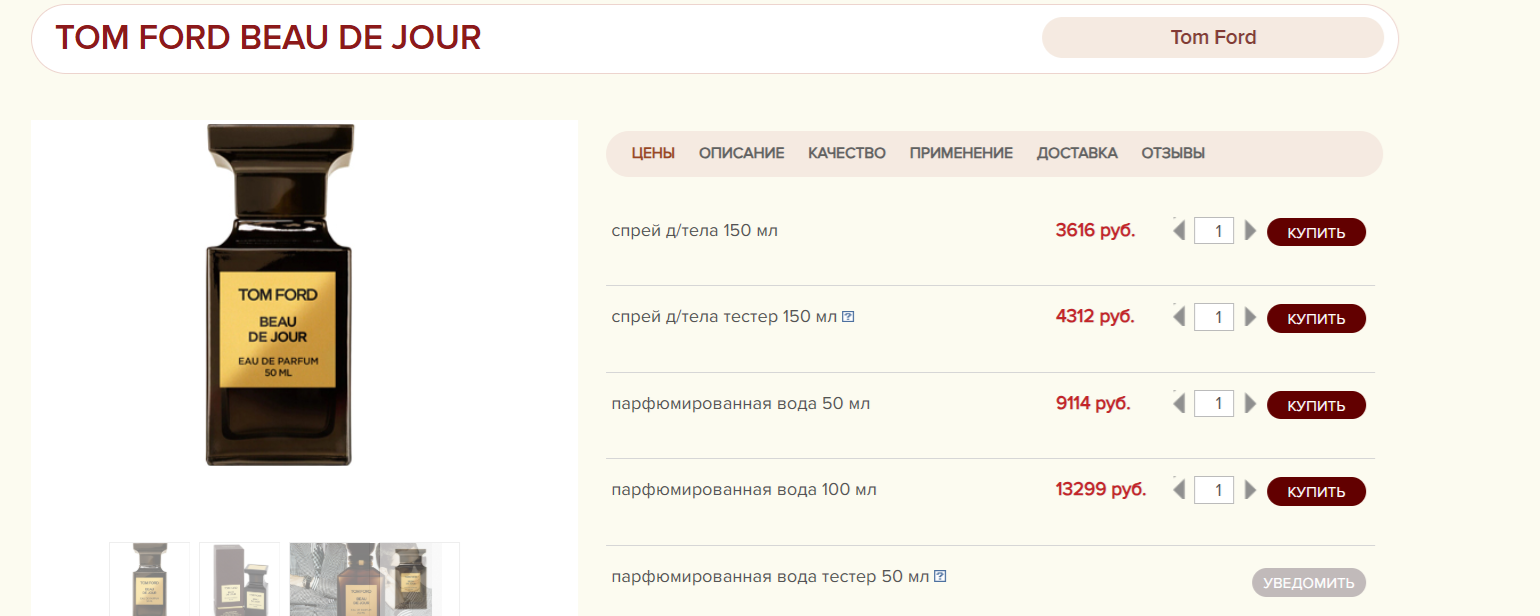1540x616 pixels.
Task: Decrease quantity for парфюмированная вода 100 мл
Action: tap(1179, 490)
